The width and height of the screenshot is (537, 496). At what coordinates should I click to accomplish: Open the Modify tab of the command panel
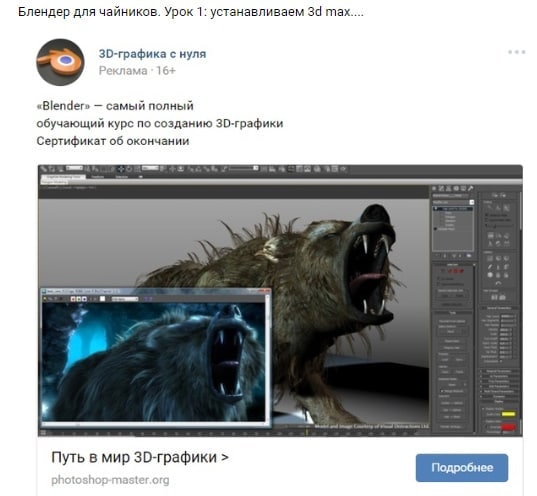pos(441,188)
